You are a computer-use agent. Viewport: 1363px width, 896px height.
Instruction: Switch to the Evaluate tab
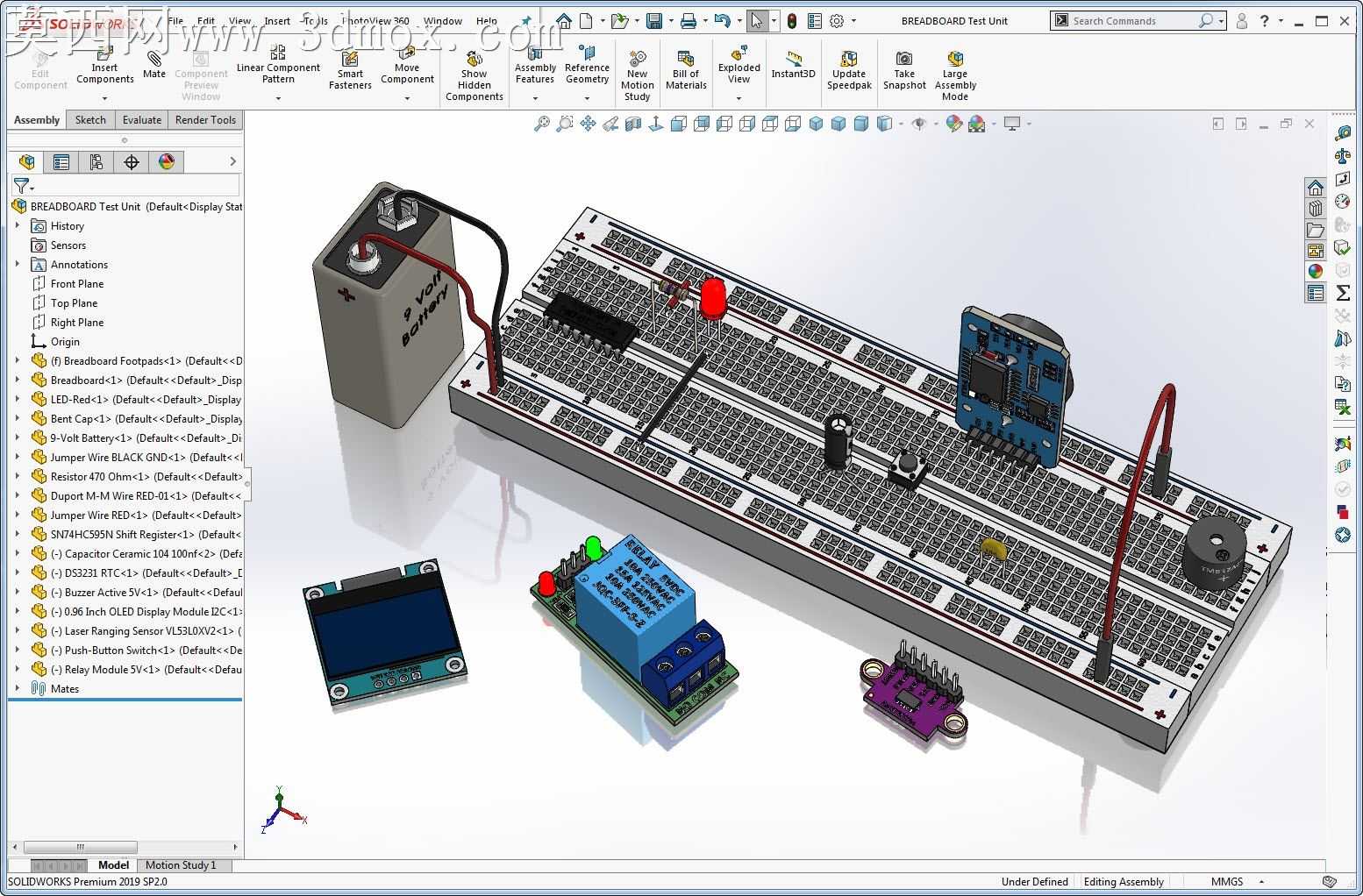(142, 120)
